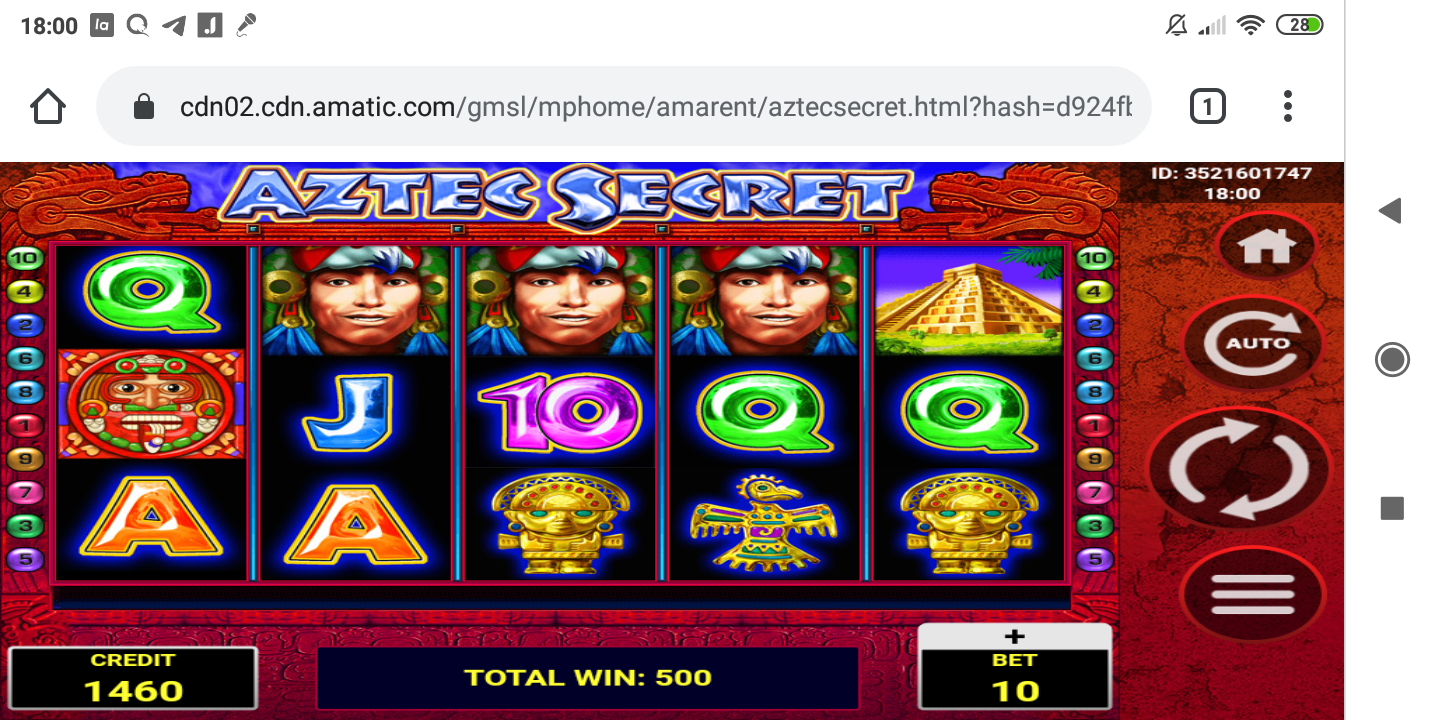Select payline 10 indicator on left side

coord(24,258)
